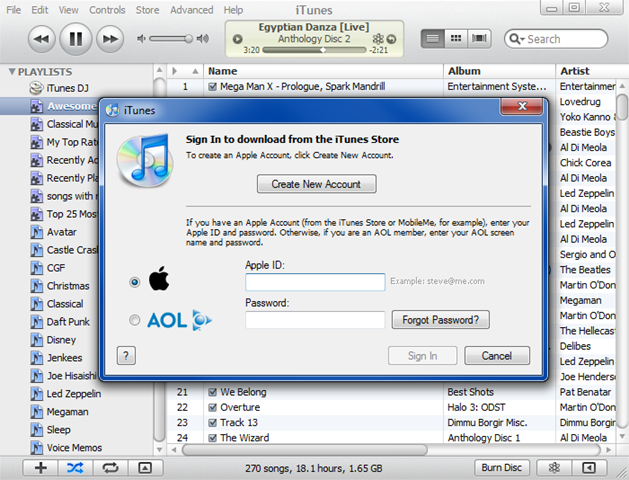This screenshot has height=480, width=629.
Task: Select the Disney playlist icon
Action: 37,340
